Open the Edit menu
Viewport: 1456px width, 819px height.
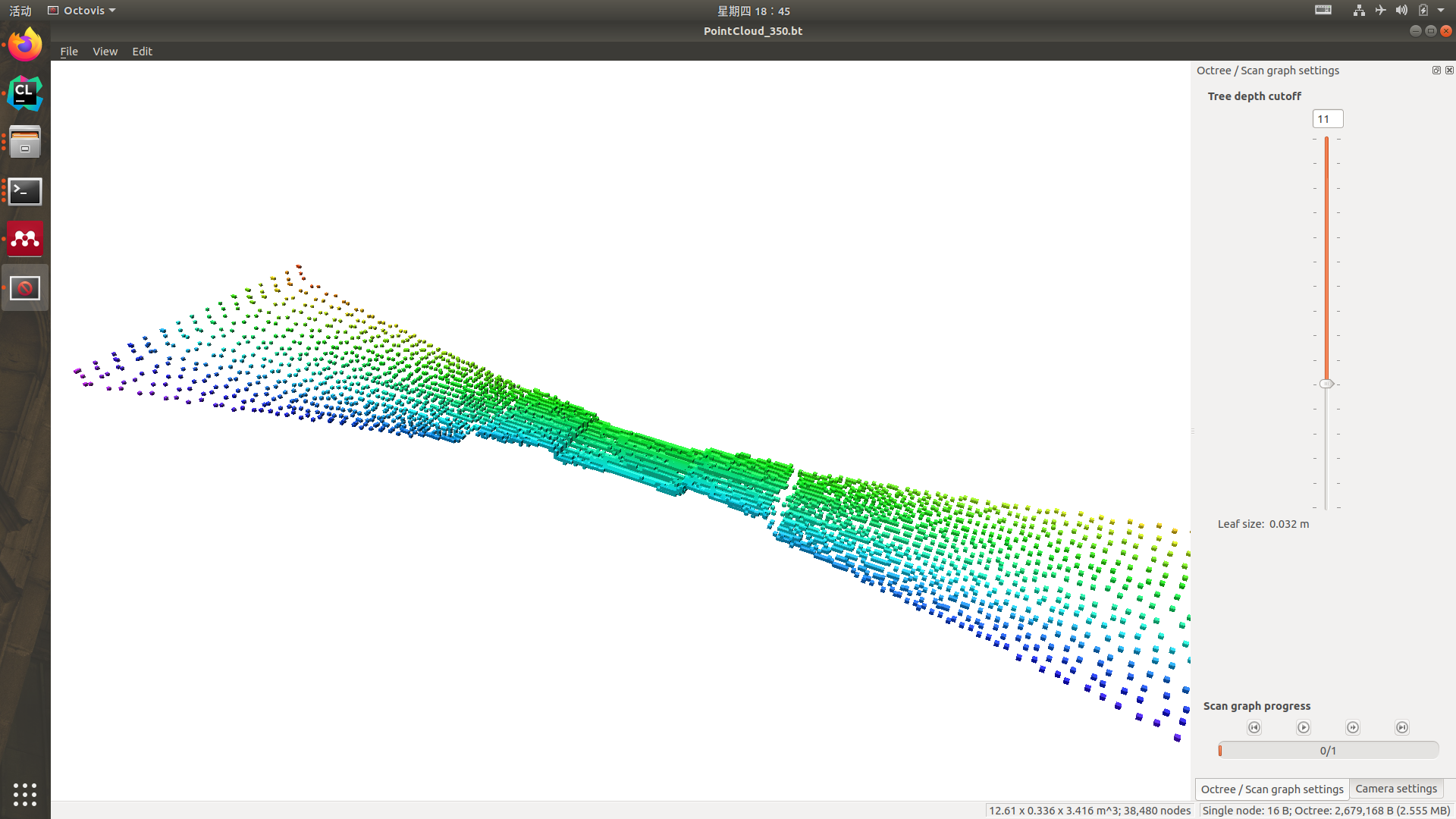(x=142, y=52)
